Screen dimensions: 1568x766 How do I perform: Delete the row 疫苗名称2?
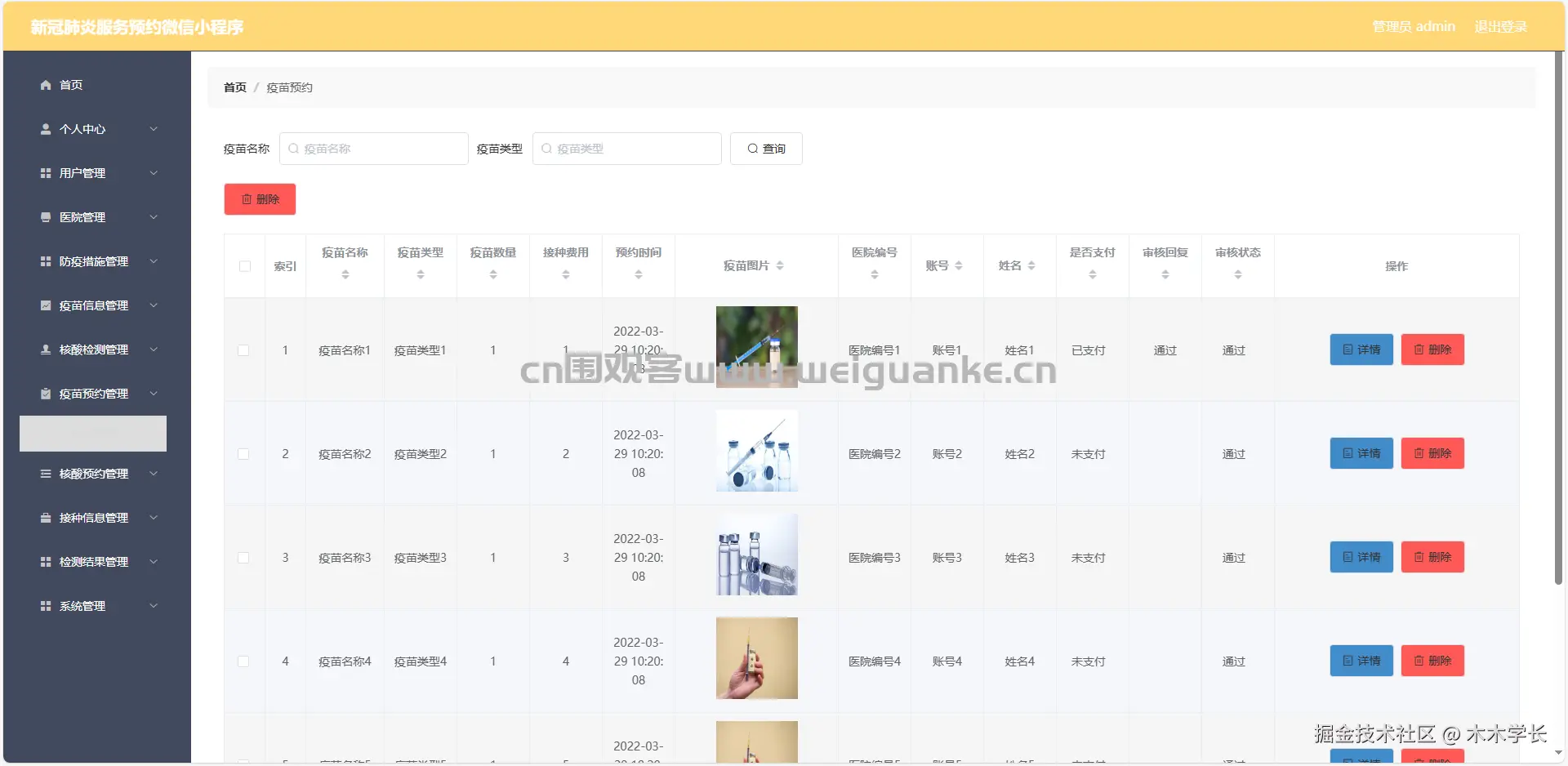pos(1432,453)
